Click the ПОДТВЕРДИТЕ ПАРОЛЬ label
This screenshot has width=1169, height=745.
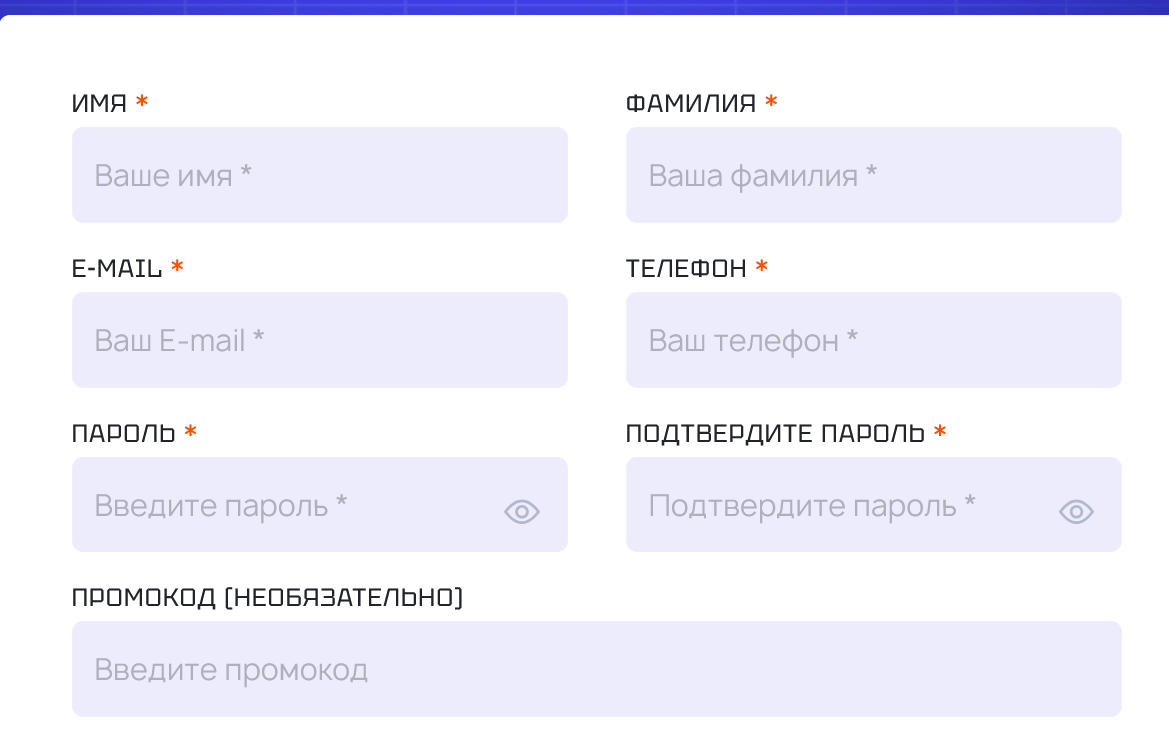coord(775,433)
